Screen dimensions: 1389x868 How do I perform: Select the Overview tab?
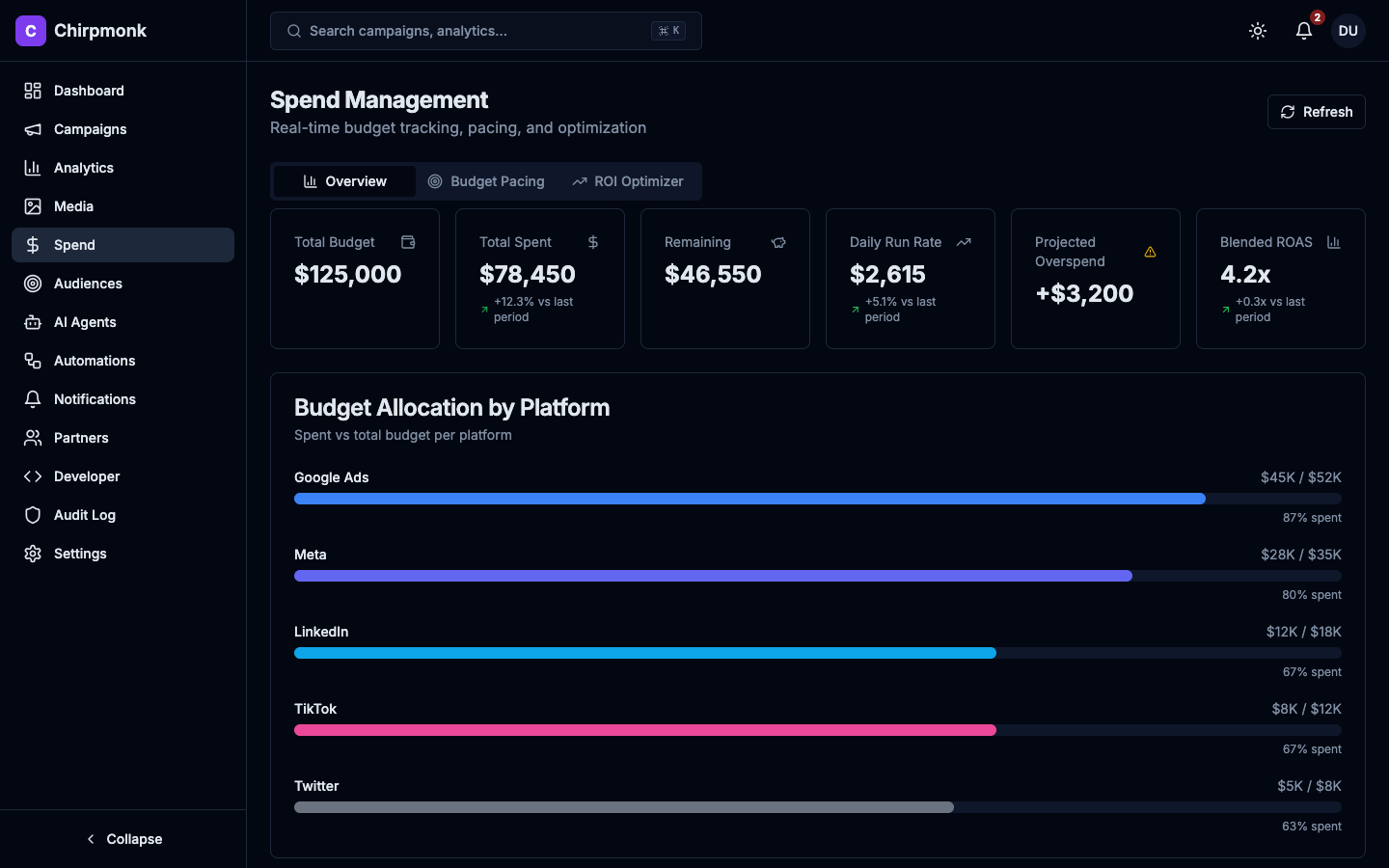point(344,181)
